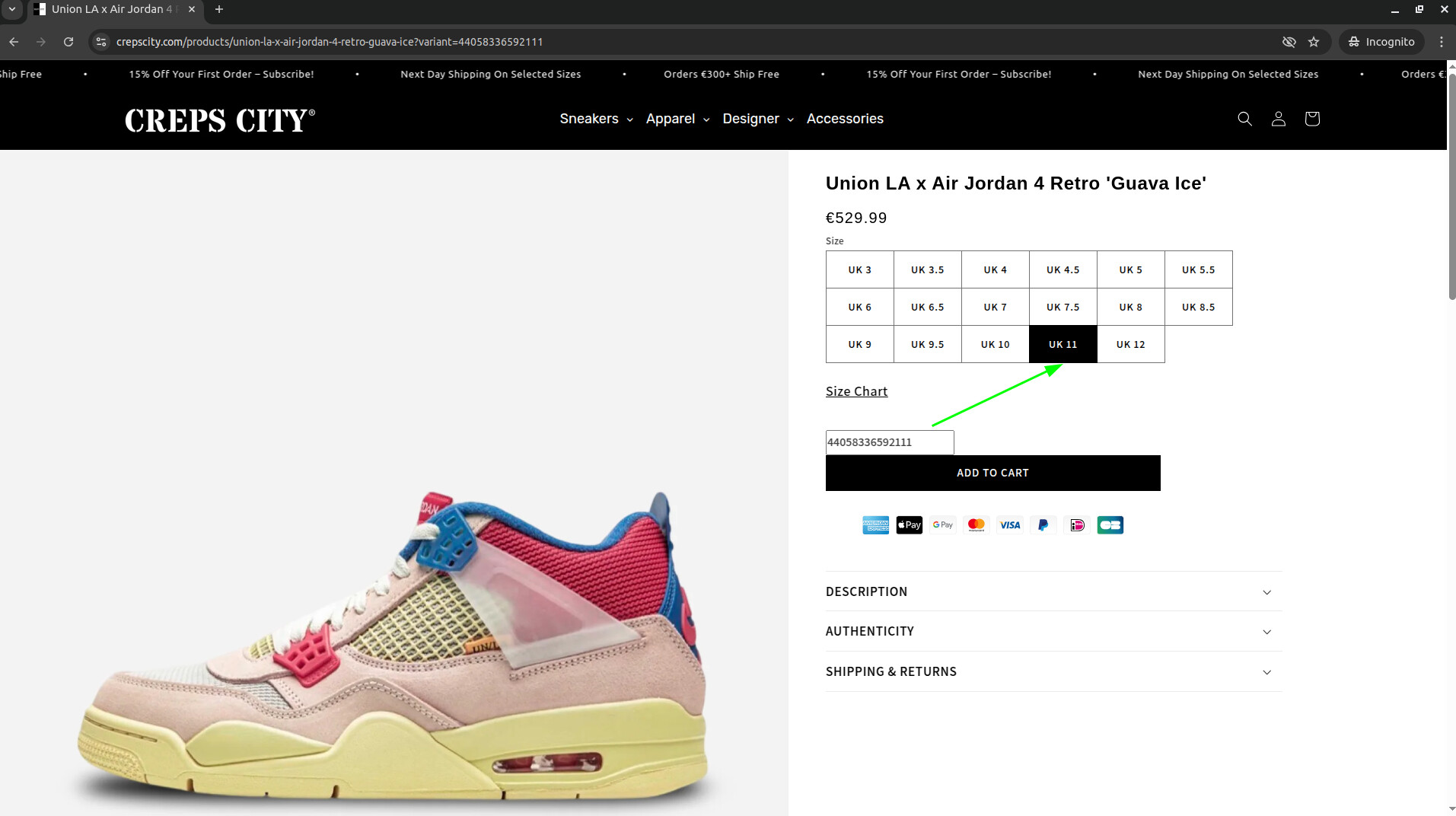Select size UK 5

(1130, 269)
